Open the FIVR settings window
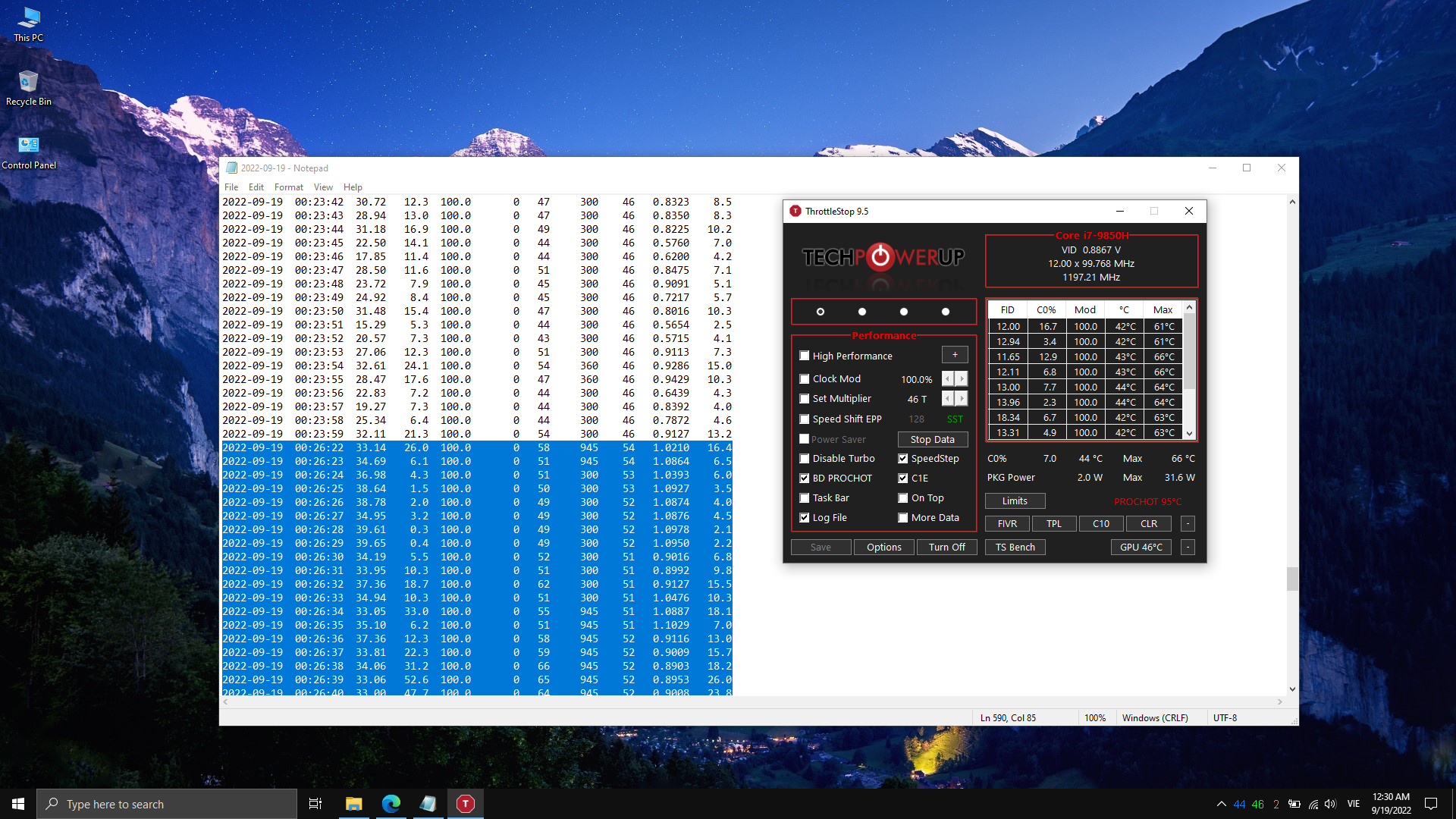Screen dimensions: 1456x819 (x=1008, y=524)
